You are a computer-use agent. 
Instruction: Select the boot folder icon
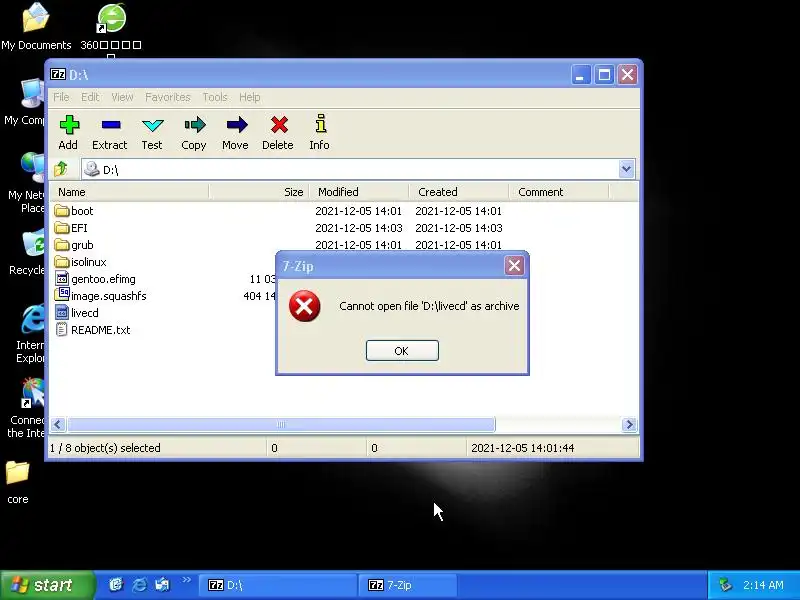point(62,211)
